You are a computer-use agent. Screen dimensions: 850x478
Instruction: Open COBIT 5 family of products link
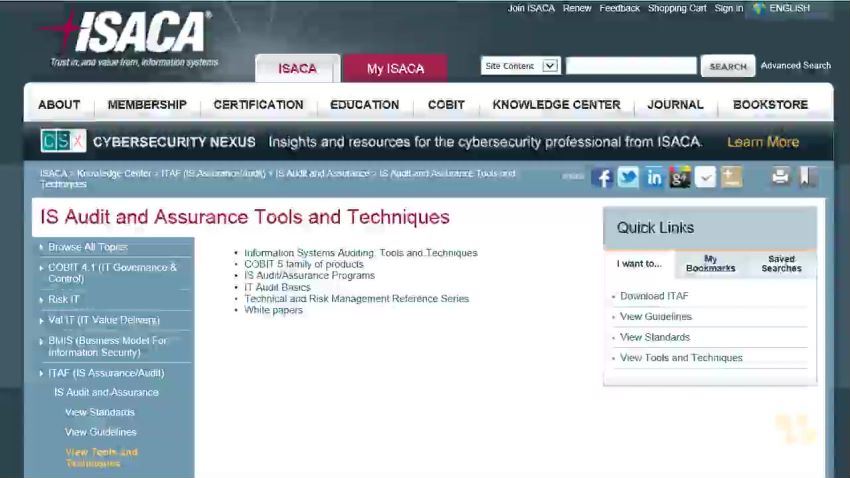click(304, 264)
